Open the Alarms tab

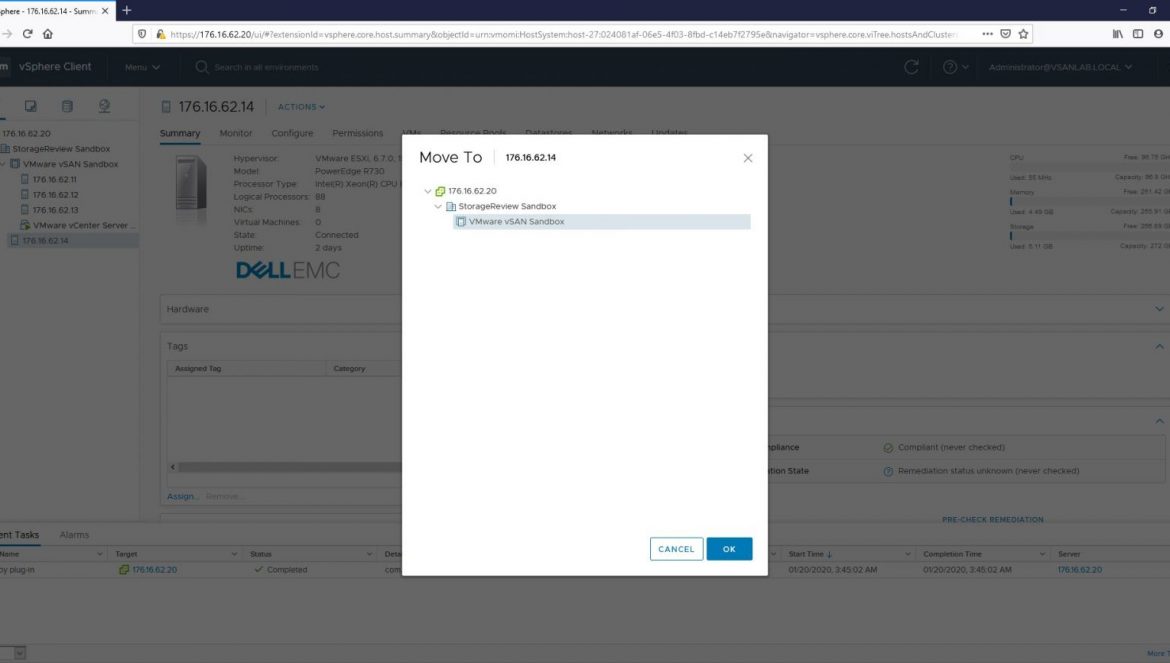click(x=74, y=535)
